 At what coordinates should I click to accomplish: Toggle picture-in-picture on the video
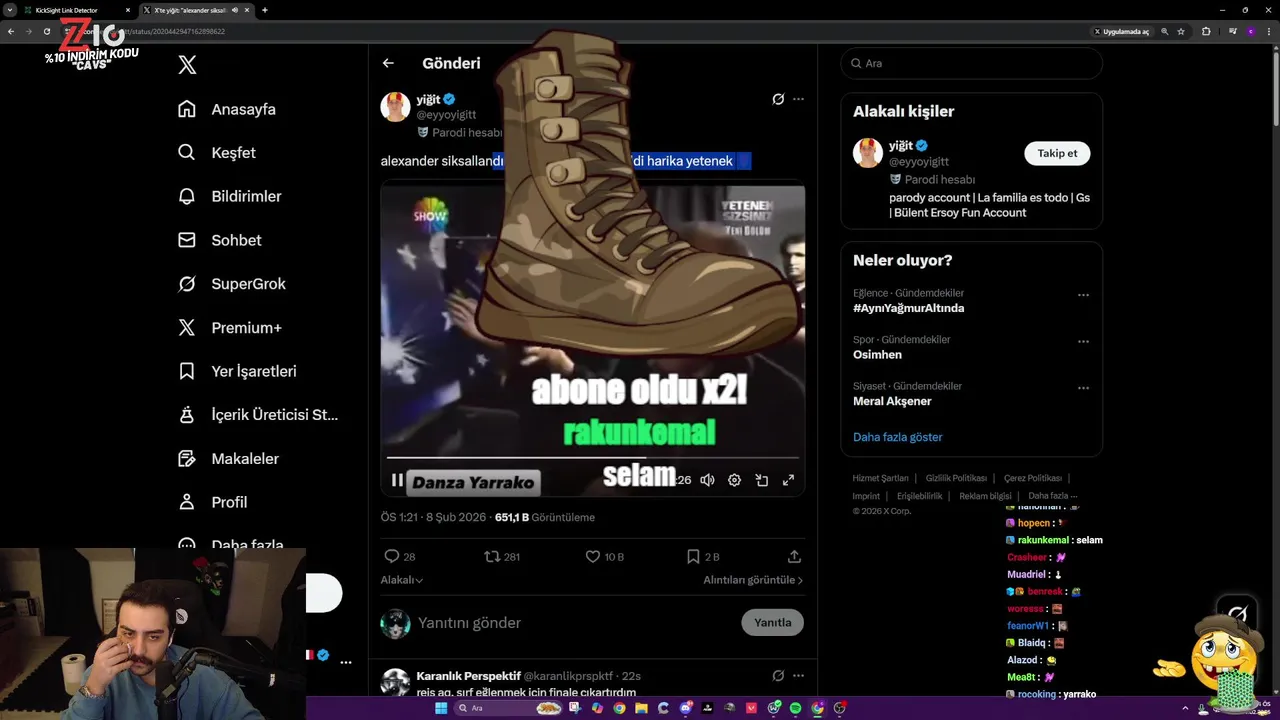(761, 480)
